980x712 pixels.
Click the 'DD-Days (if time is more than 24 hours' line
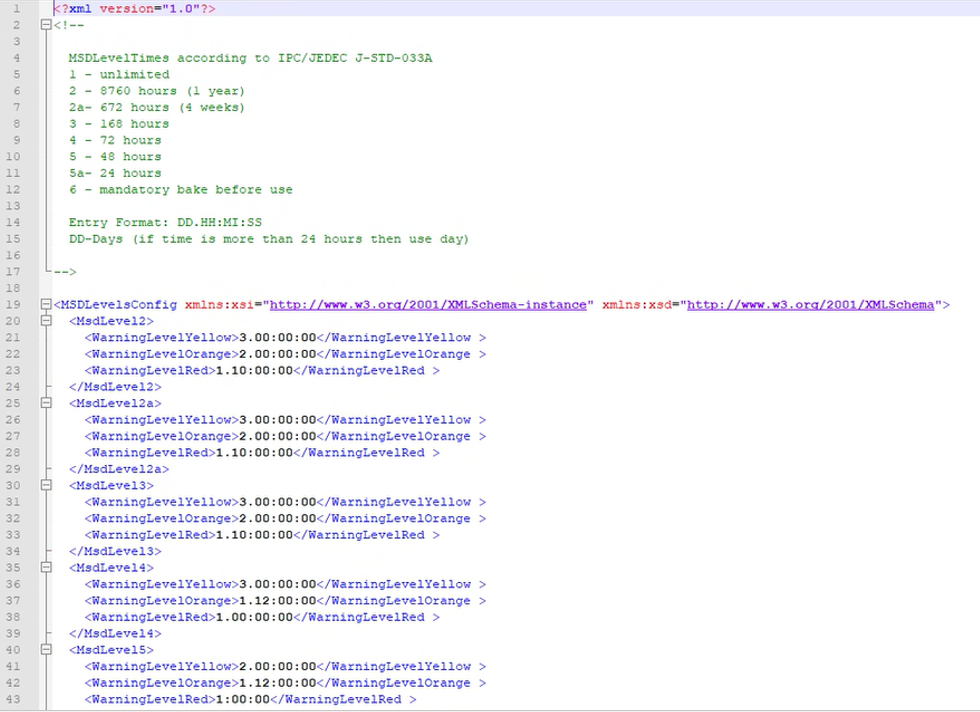(269, 239)
